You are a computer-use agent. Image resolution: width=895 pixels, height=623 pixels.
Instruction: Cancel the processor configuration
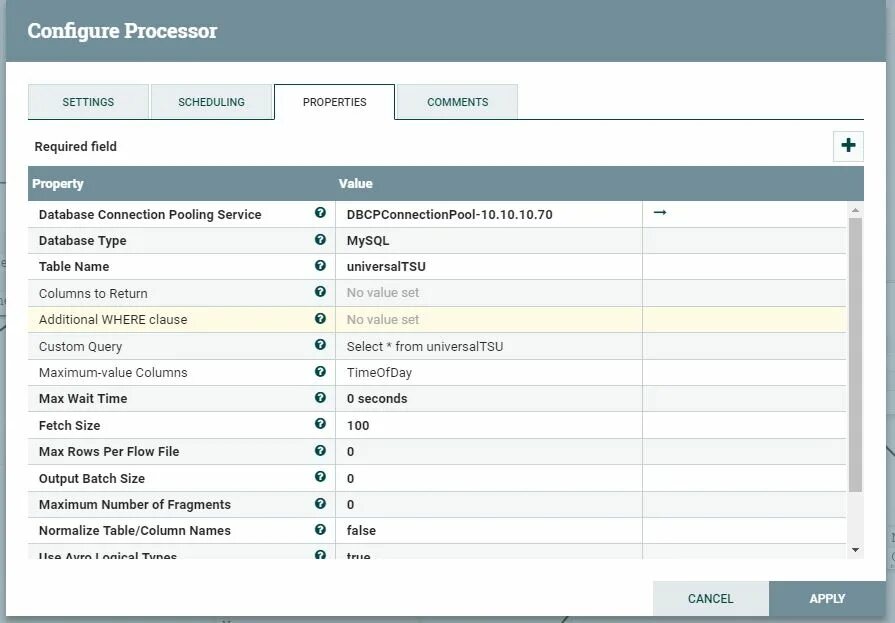click(711, 598)
